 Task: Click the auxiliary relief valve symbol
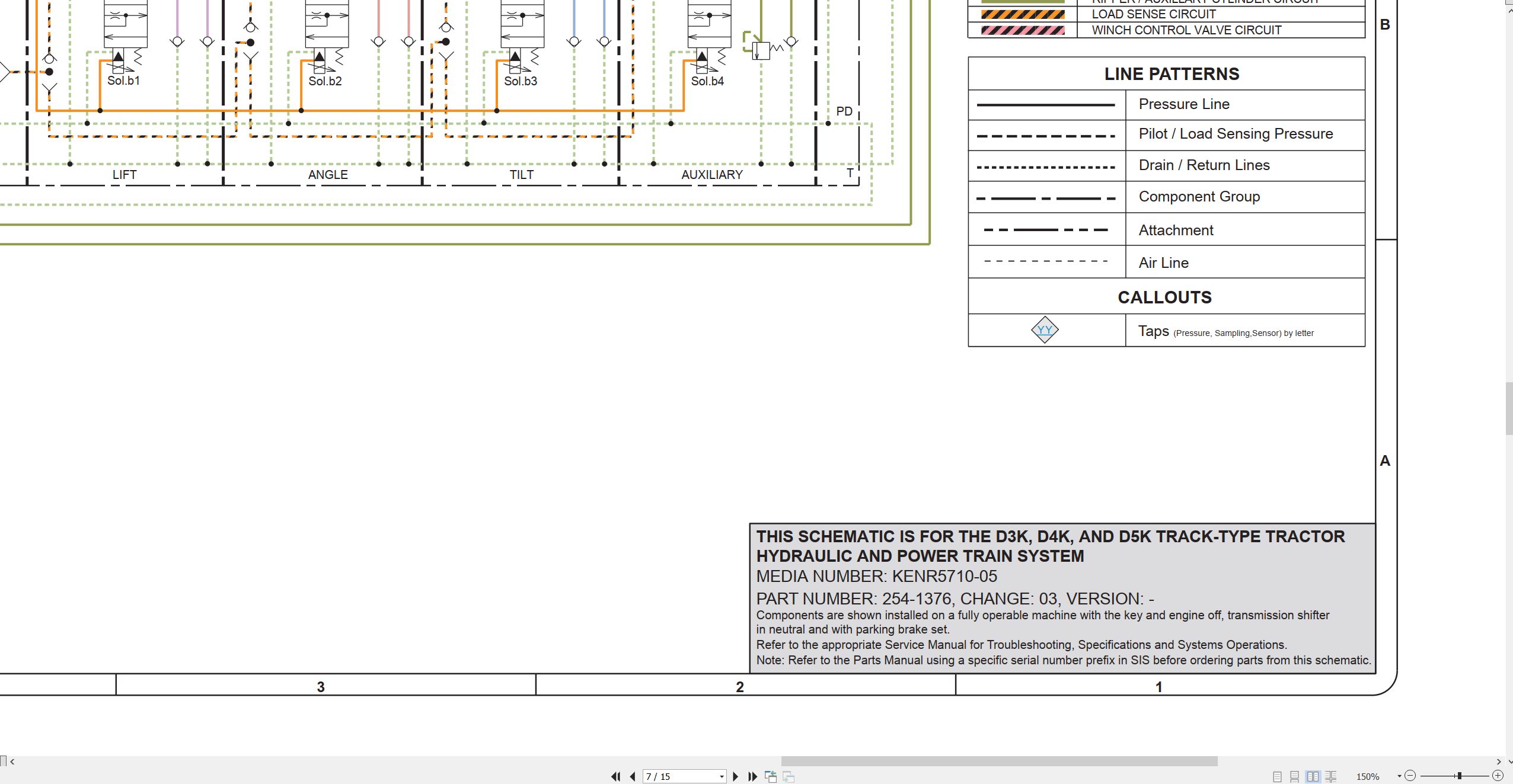coord(762,50)
